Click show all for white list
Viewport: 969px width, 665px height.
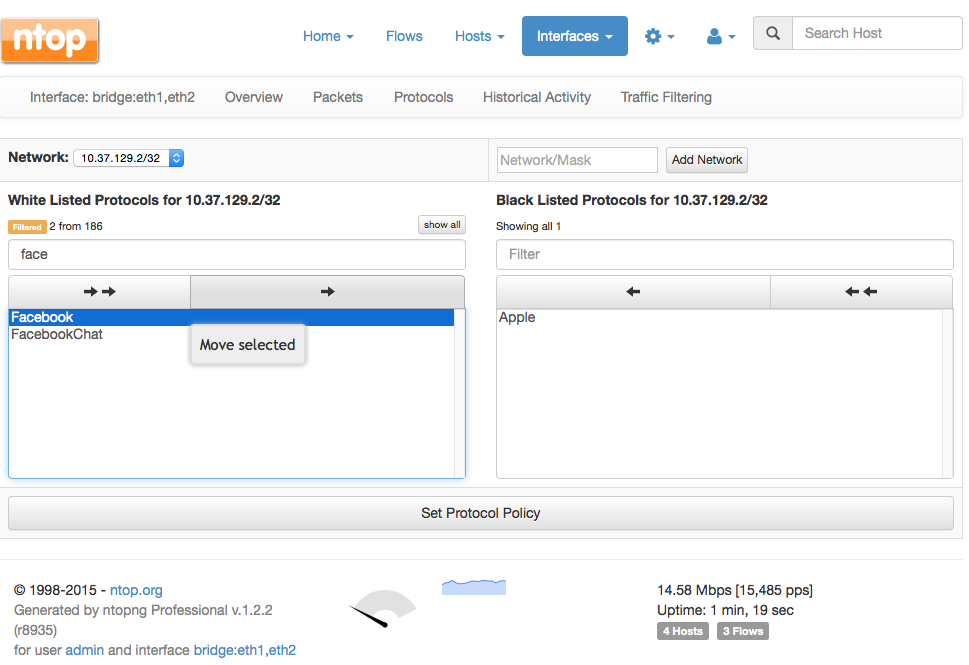point(442,225)
